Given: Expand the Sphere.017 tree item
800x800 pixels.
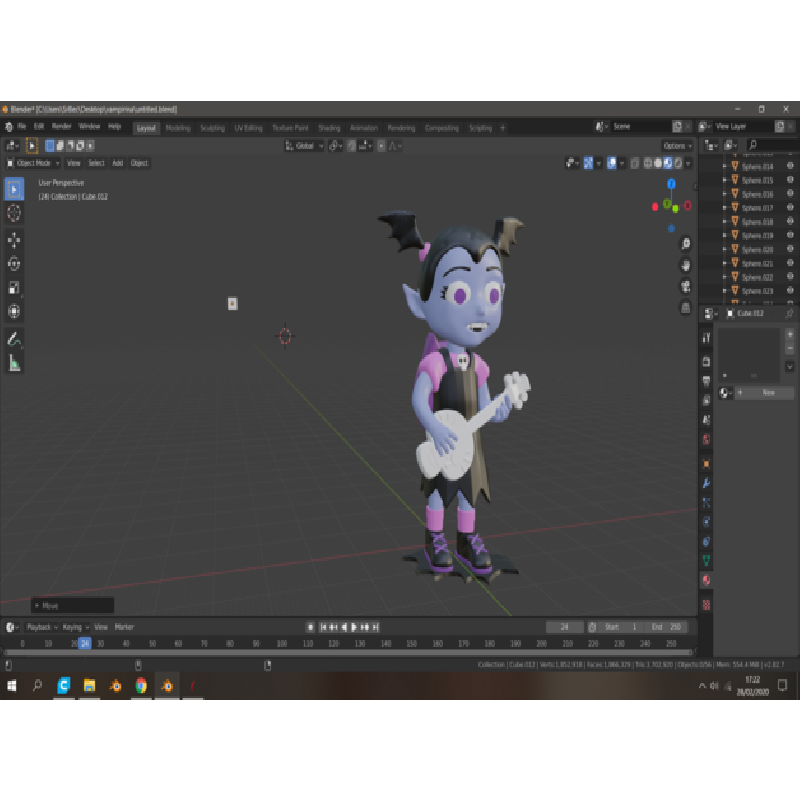Looking at the screenshot, I should pos(724,208).
